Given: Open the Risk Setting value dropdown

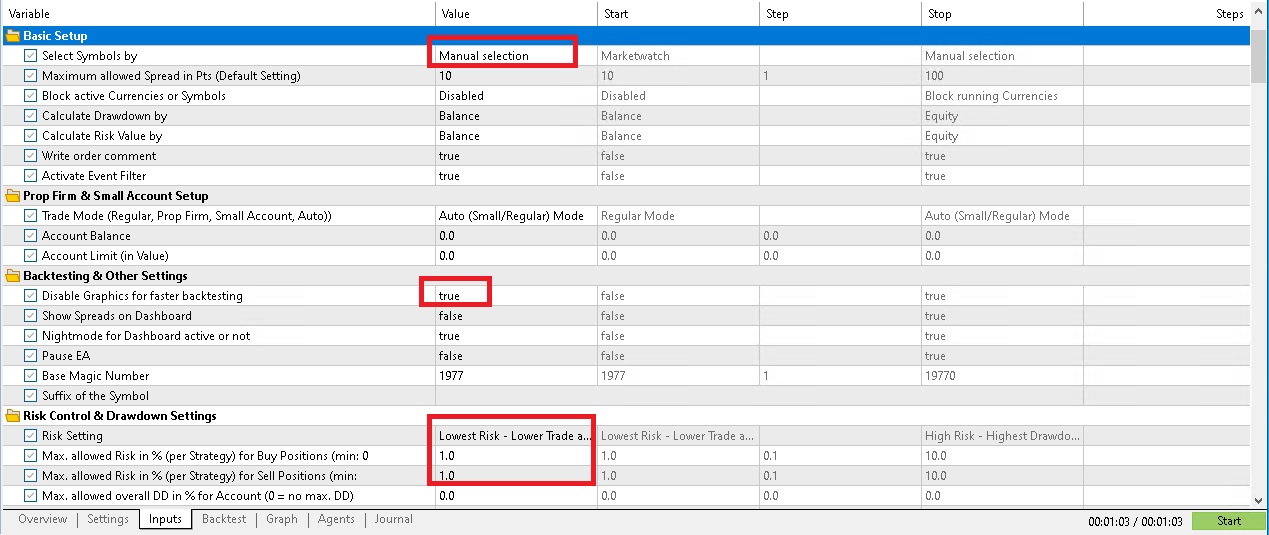Looking at the screenshot, I should [x=515, y=436].
